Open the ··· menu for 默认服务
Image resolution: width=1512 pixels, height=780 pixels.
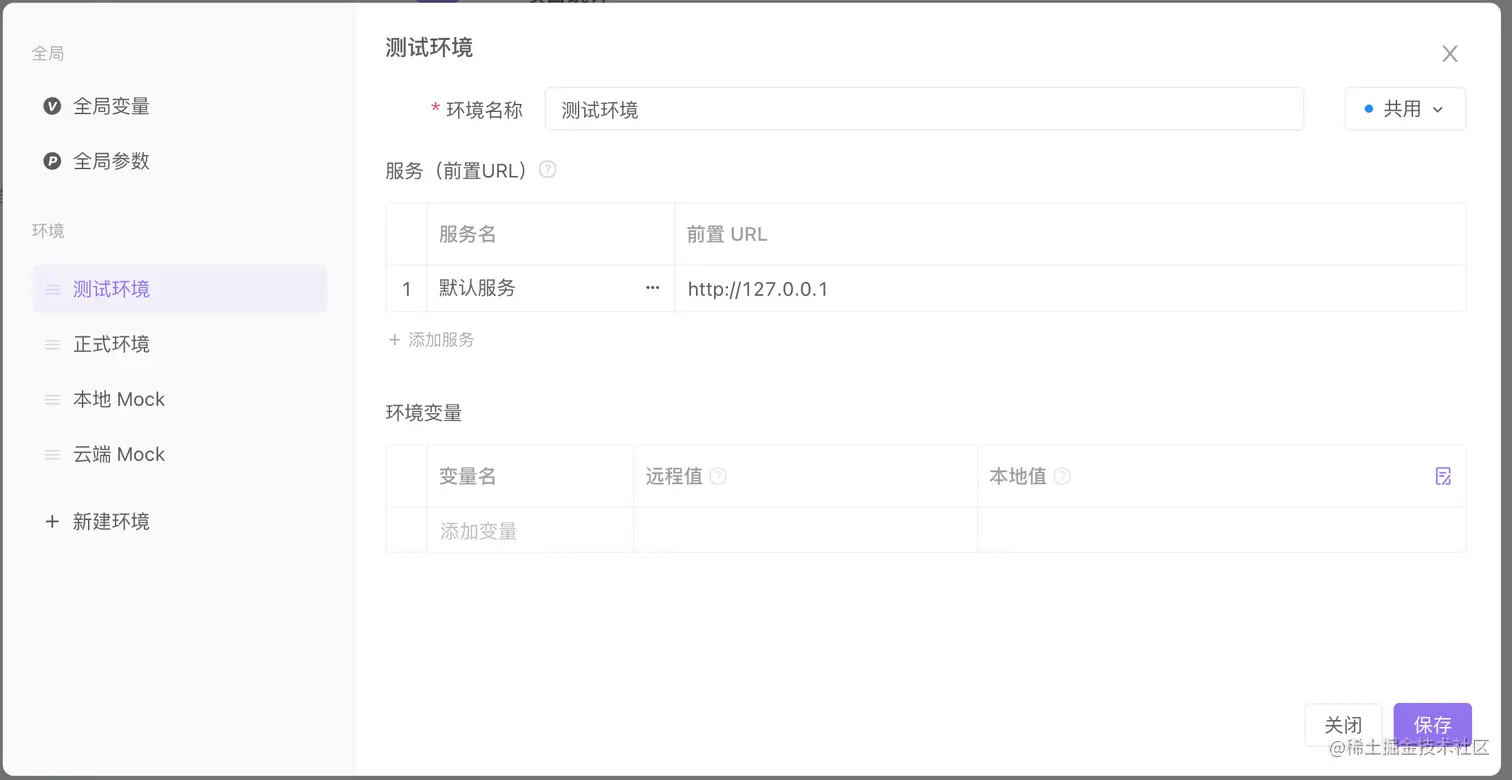coord(653,288)
